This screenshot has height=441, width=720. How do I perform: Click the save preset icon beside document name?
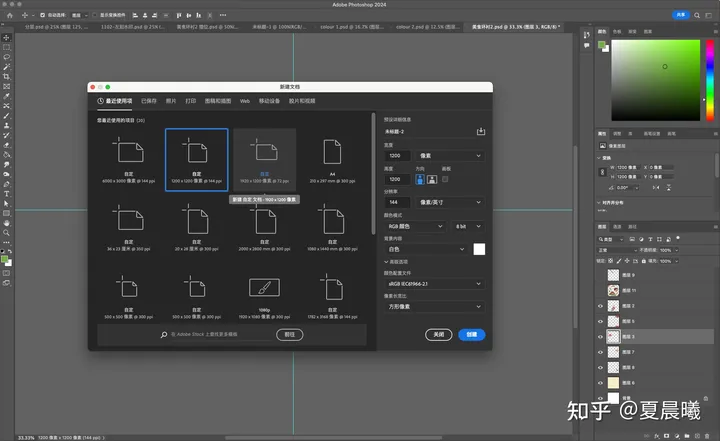(481, 131)
